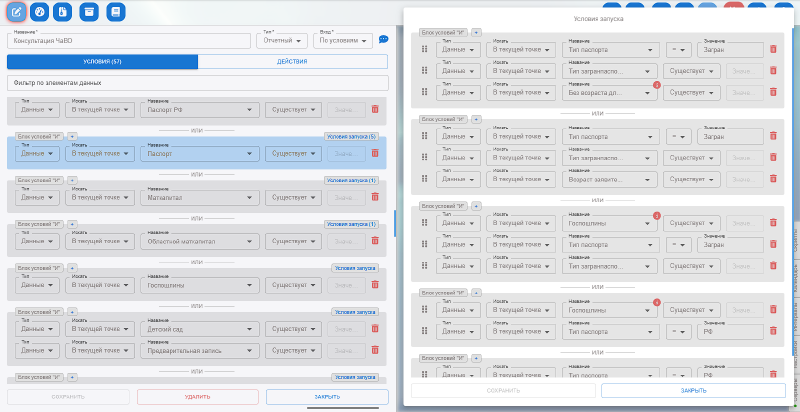Switch to the УСЛОВИЯ (57) tab
800x412 pixels.
click(102, 62)
